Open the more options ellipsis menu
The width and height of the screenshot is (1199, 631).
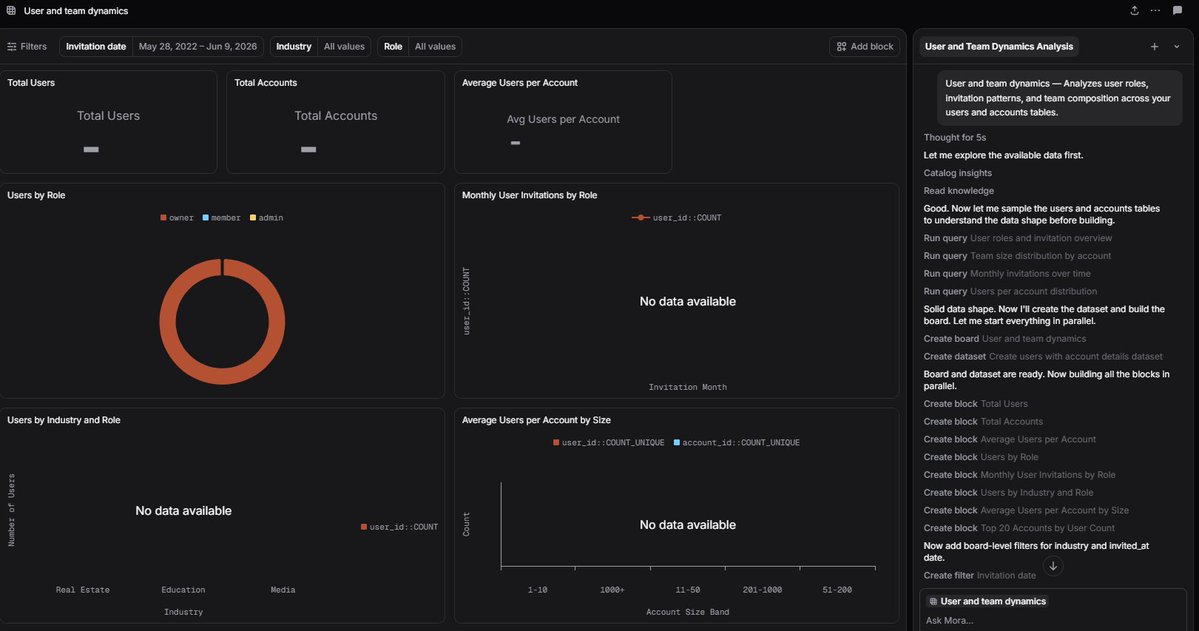tap(1155, 11)
